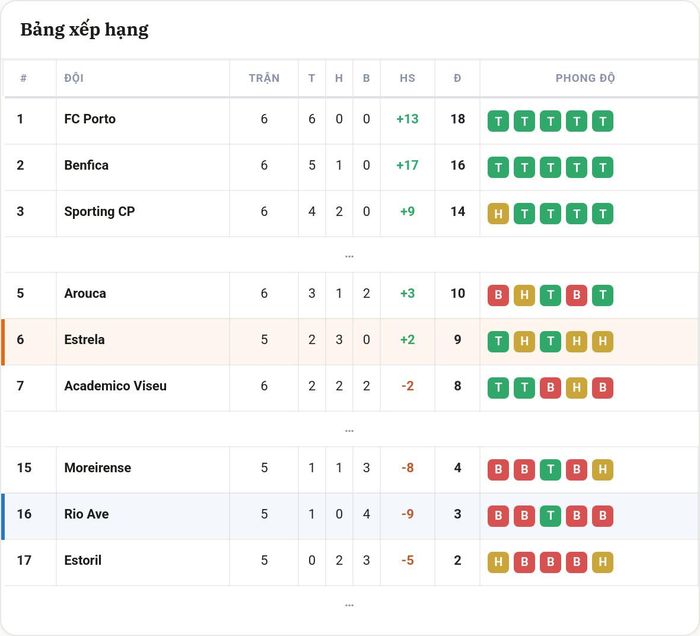Select the highlighted Rio Ave row
This screenshot has width=700, height=636.
tap(350, 516)
